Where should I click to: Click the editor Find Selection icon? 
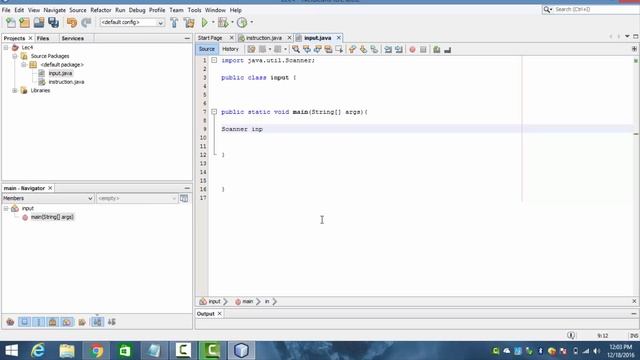point(296,49)
